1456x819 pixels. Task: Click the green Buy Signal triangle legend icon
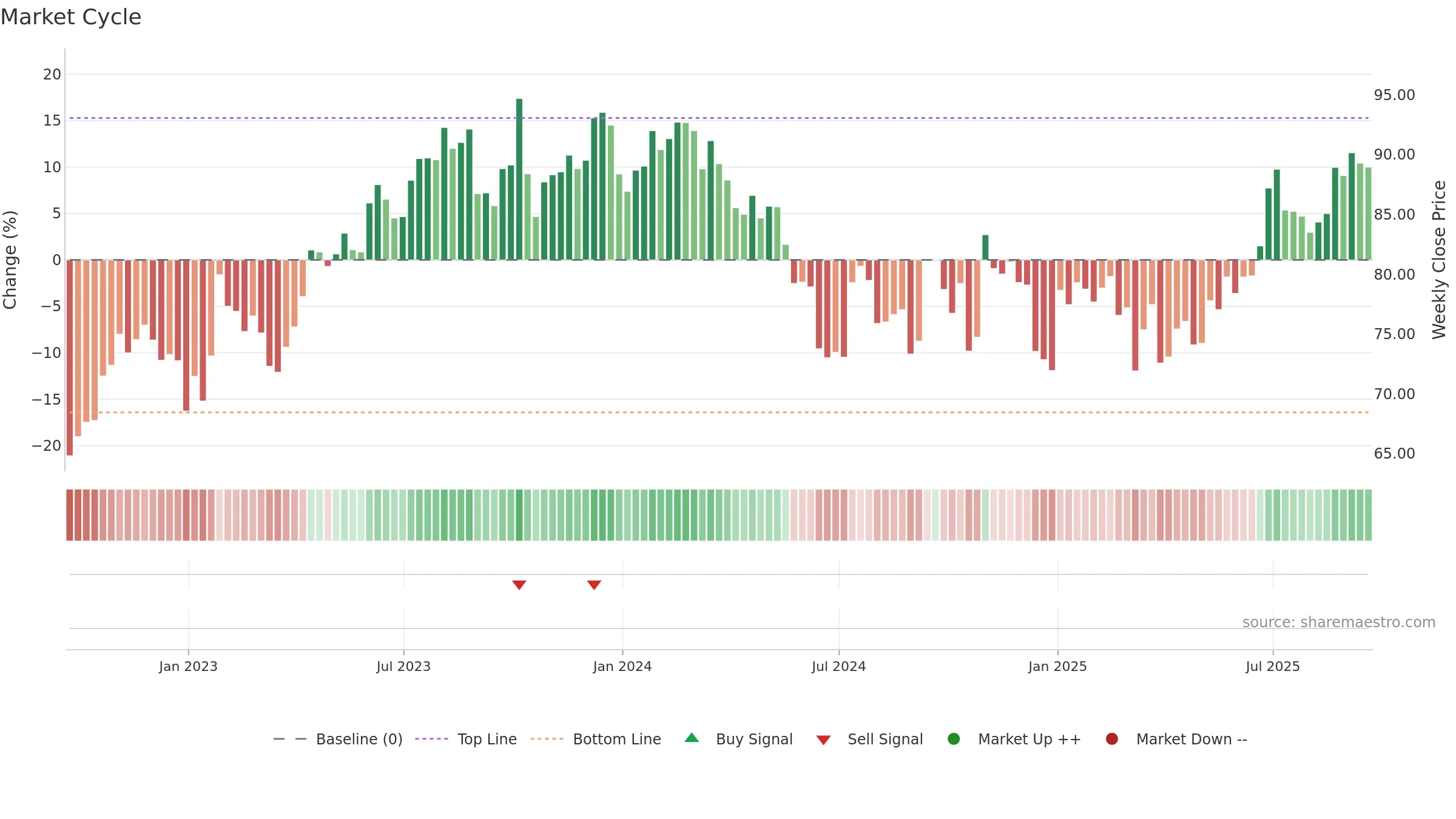click(x=692, y=738)
